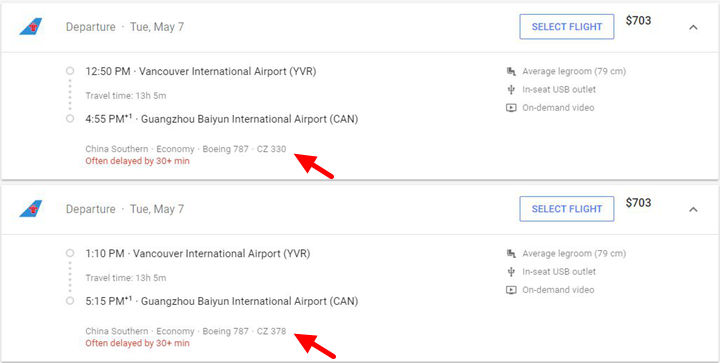
Task: Click the 1:10 PM departure stop circle
Action: (x=70, y=253)
